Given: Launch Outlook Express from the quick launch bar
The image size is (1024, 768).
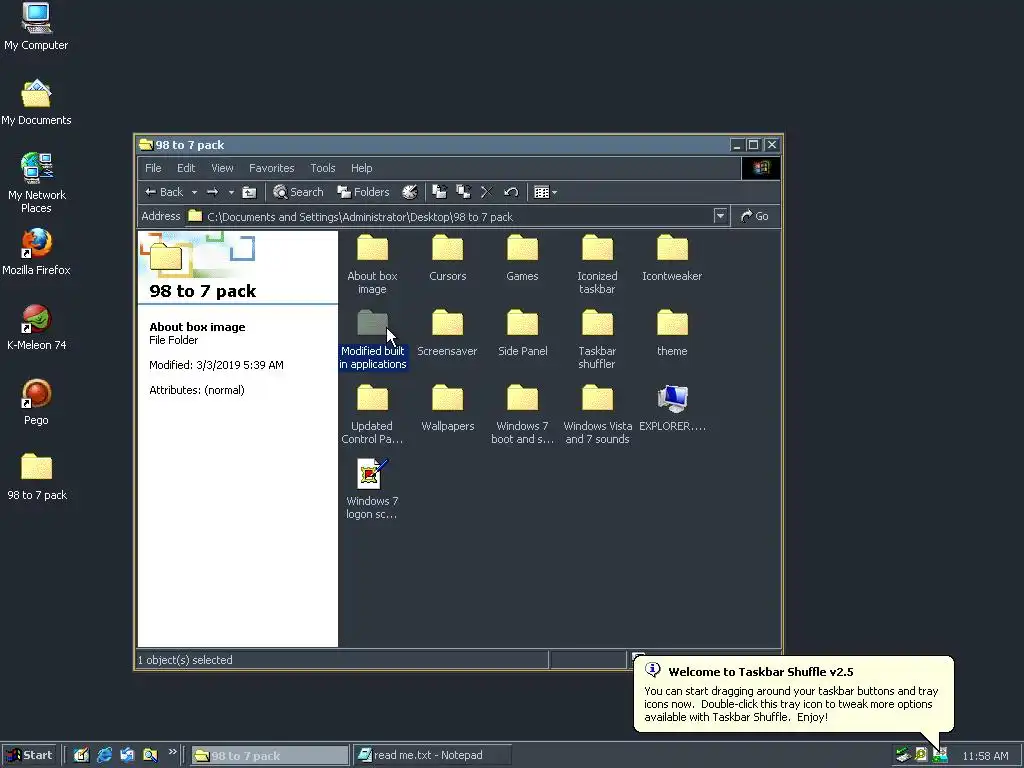Looking at the screenshot, I should pos(127,755).
